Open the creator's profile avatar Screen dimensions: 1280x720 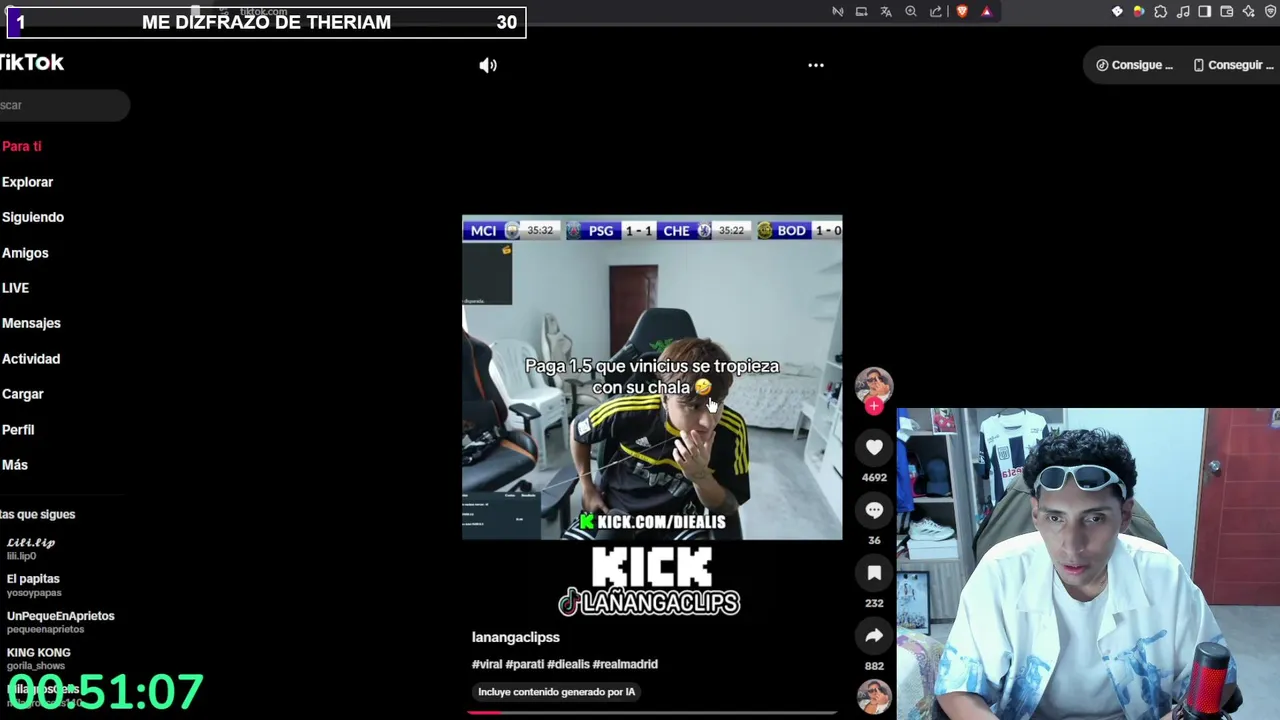pyautogui.click(x=874, y=385)
